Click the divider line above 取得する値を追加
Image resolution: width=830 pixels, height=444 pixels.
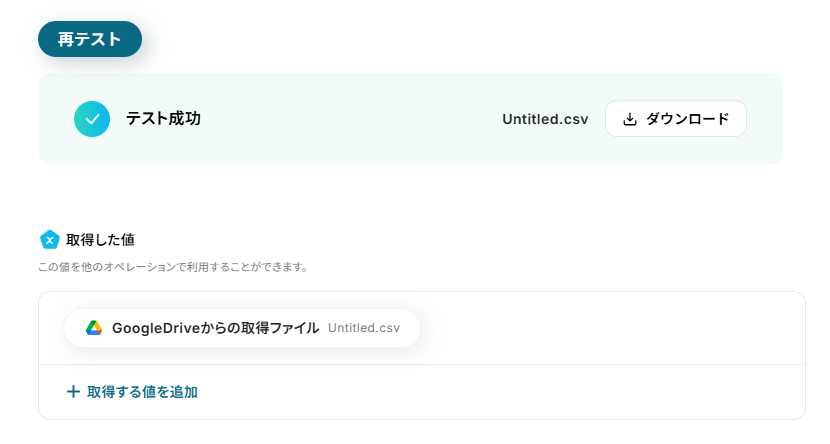click(422, 364)
